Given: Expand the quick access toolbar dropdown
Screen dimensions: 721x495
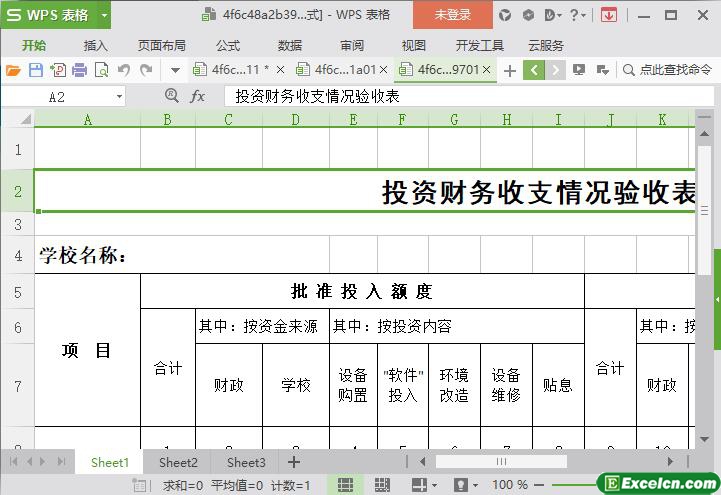Looking at the screenshot, I should 175,70.
